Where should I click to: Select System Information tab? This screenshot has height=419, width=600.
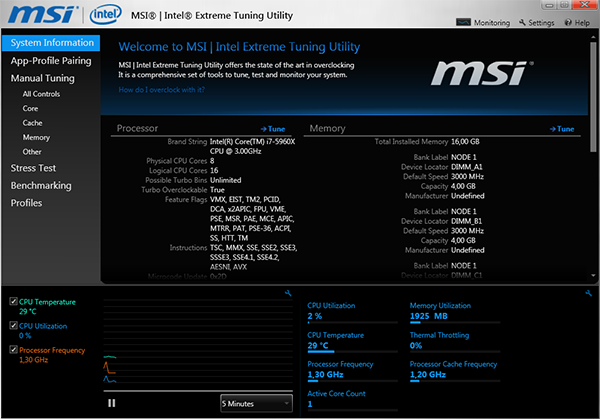tap(51, 43)
